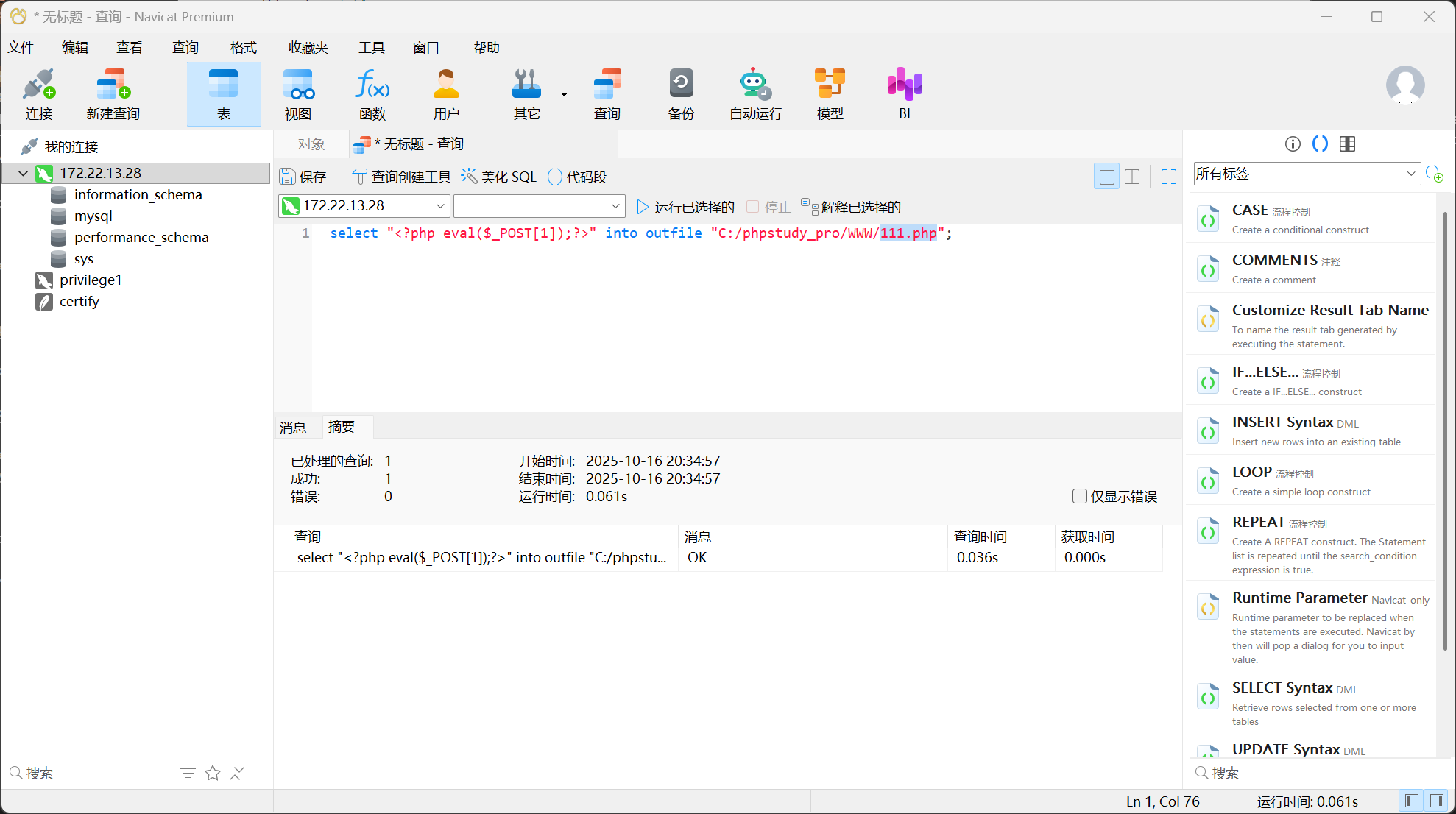Click Run Selected (运行已选择的) button

pyautogui.click(x=685, y=207)
